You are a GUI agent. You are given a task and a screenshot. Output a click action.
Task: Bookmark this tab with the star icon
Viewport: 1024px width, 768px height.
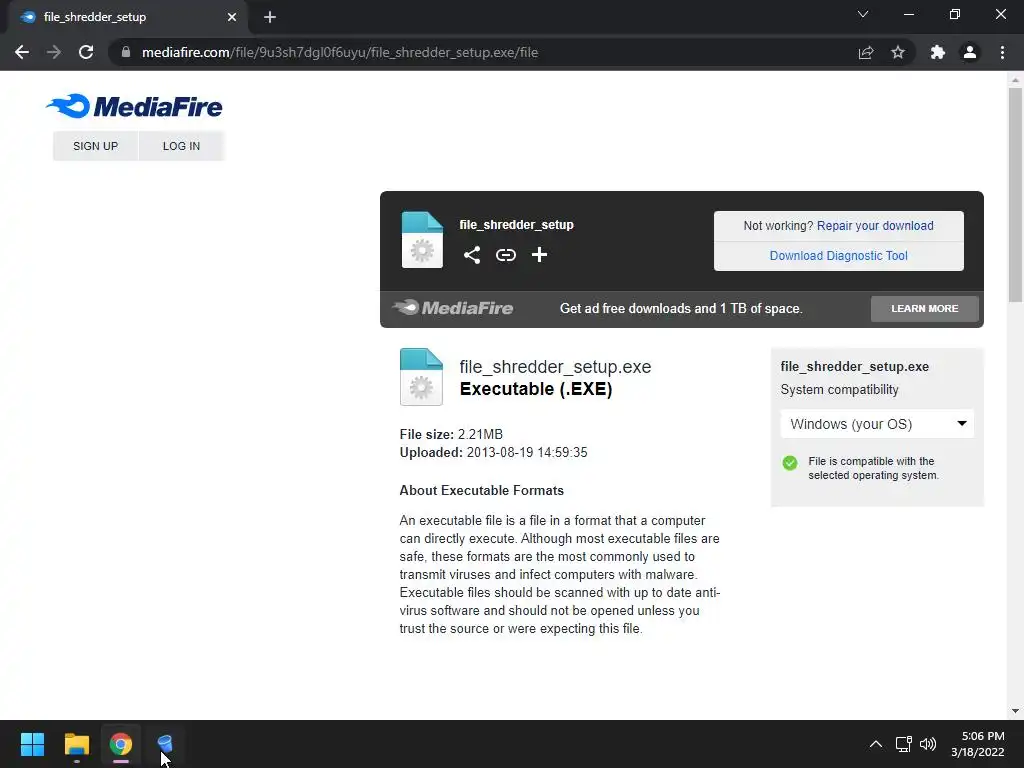[x=898, y=52]
